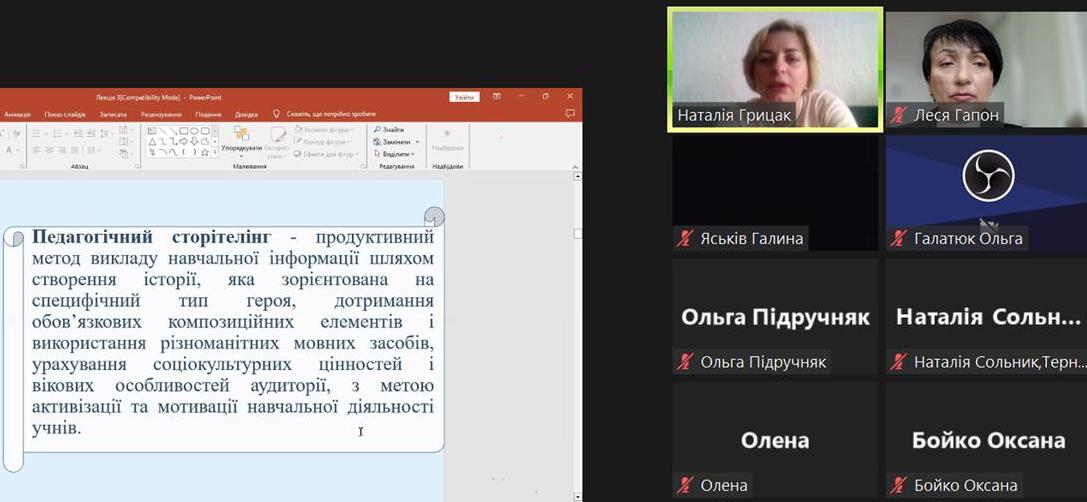Open Ribbon Display Options in title bar

[x=497, y=96]
